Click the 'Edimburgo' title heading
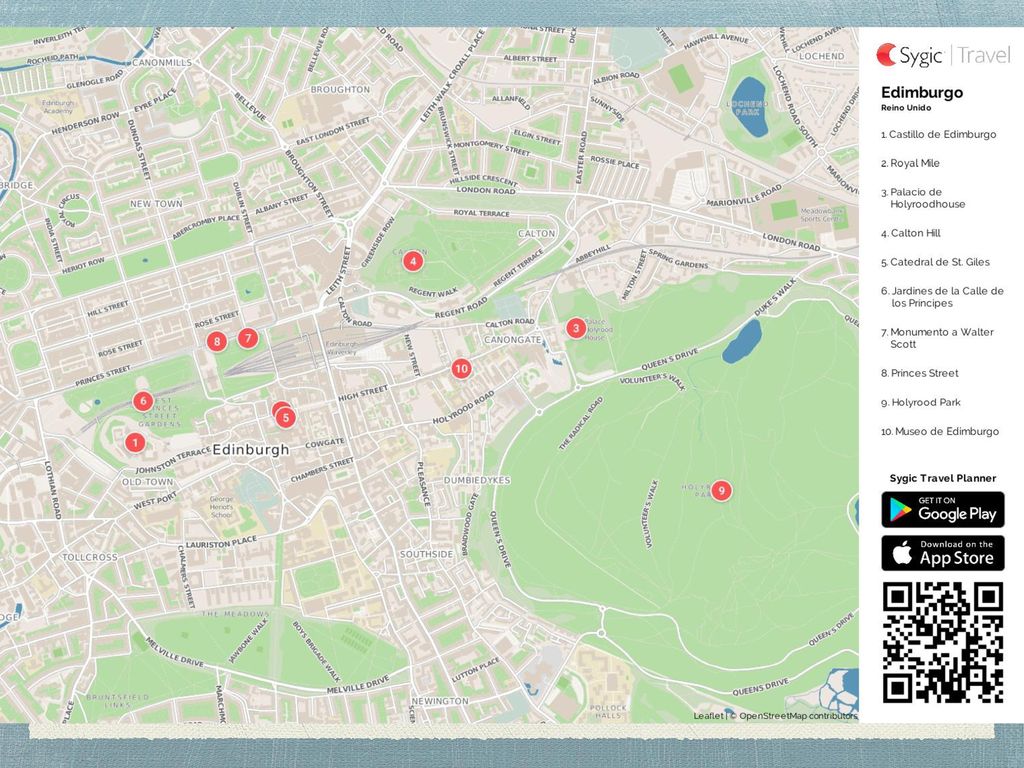Image resolution: width=1024 pixels, height=768 pixels. [x=921, y=93]
